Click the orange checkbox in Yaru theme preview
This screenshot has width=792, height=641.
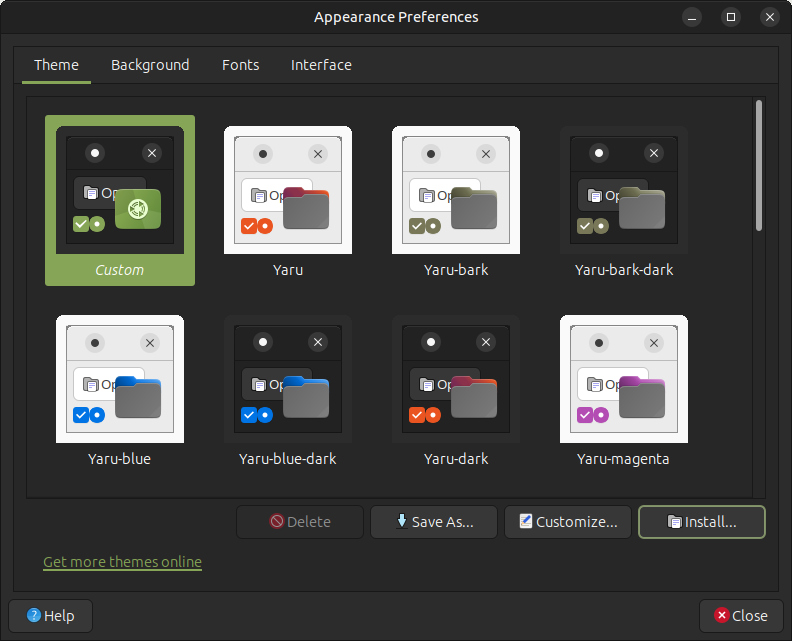pyautogui.click(x=249, y=226)
